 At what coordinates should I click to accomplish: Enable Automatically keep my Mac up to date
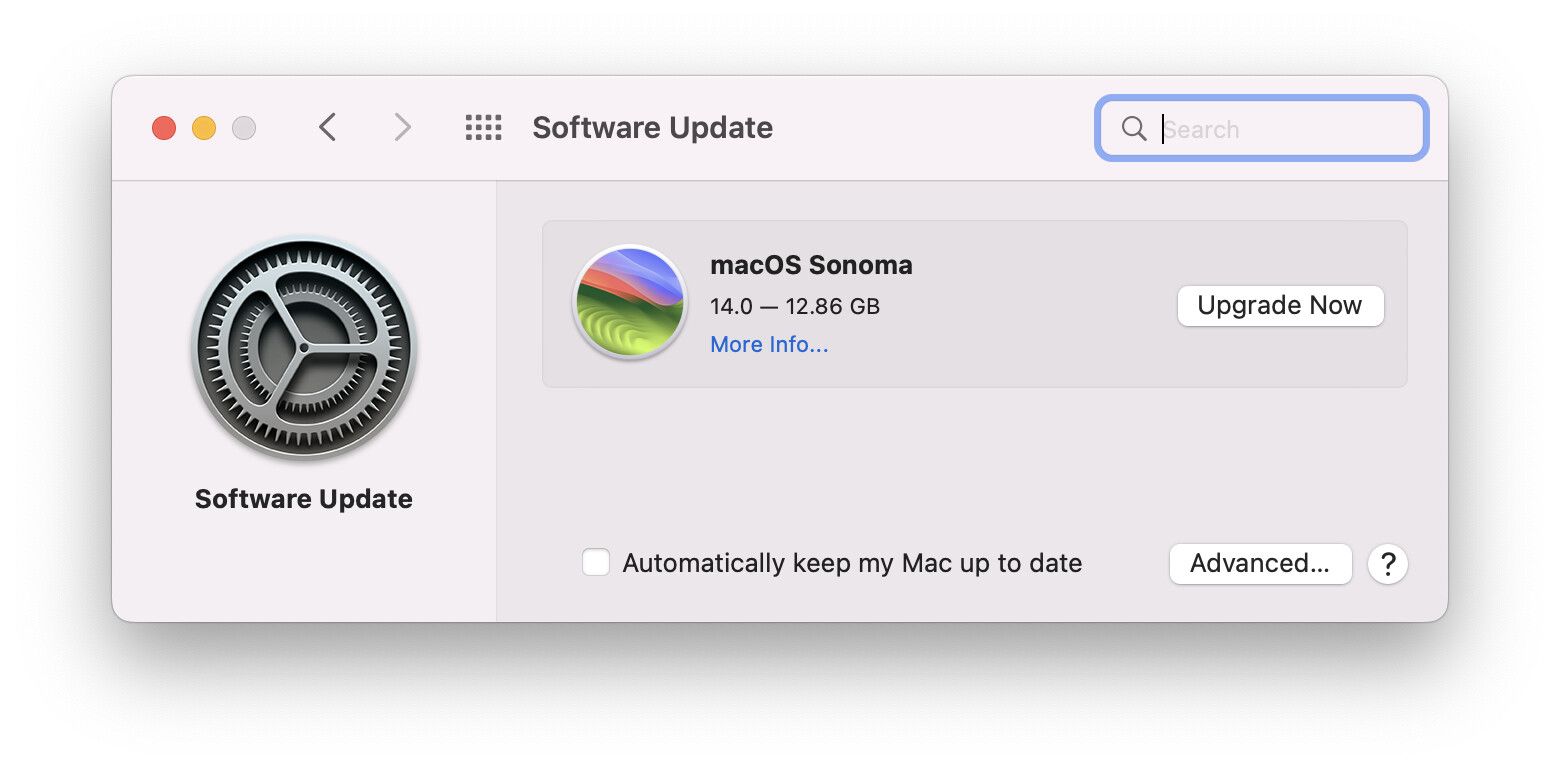pyautogui.click(x=596, y=563)
